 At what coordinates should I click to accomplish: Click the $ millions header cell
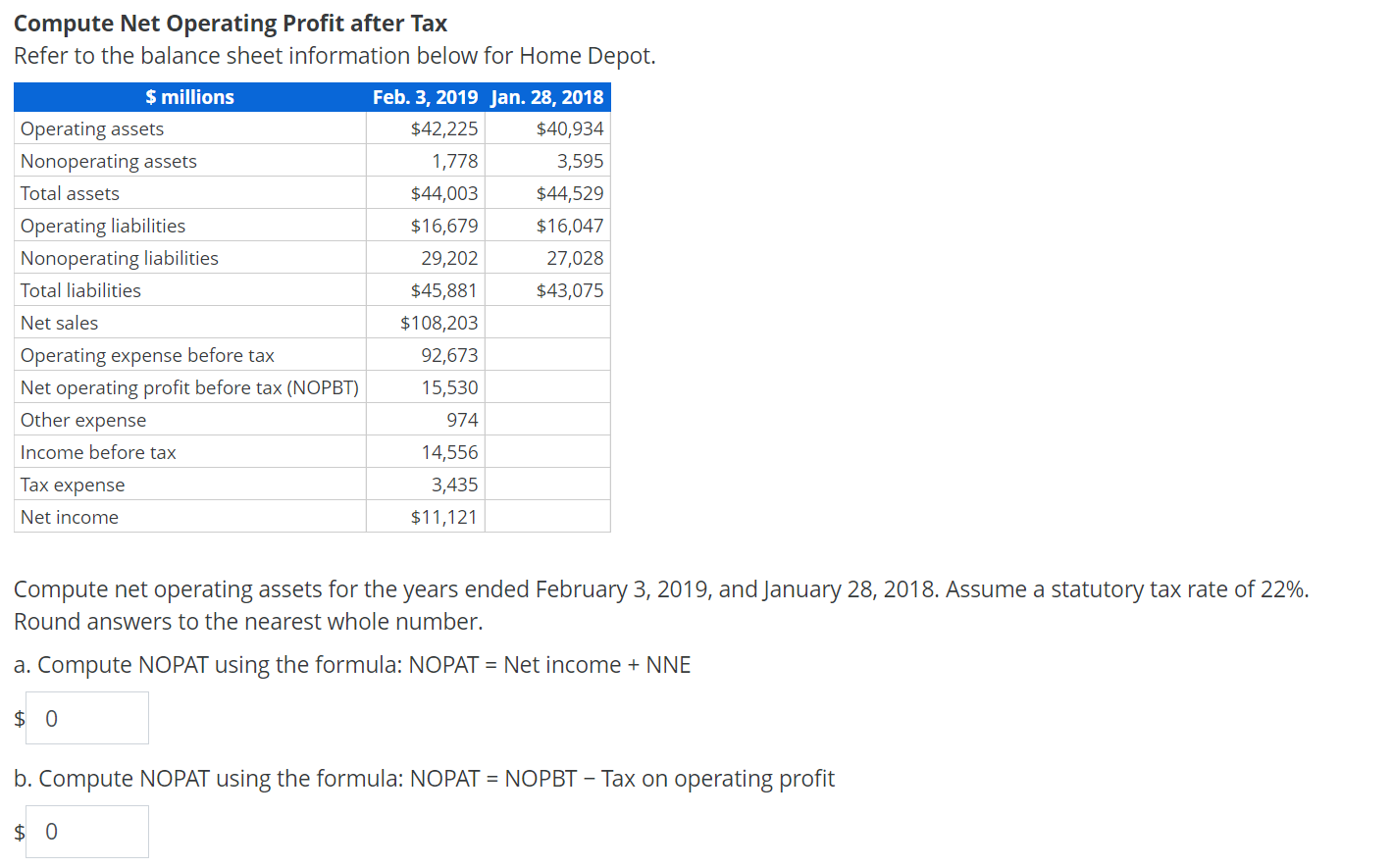189,96
